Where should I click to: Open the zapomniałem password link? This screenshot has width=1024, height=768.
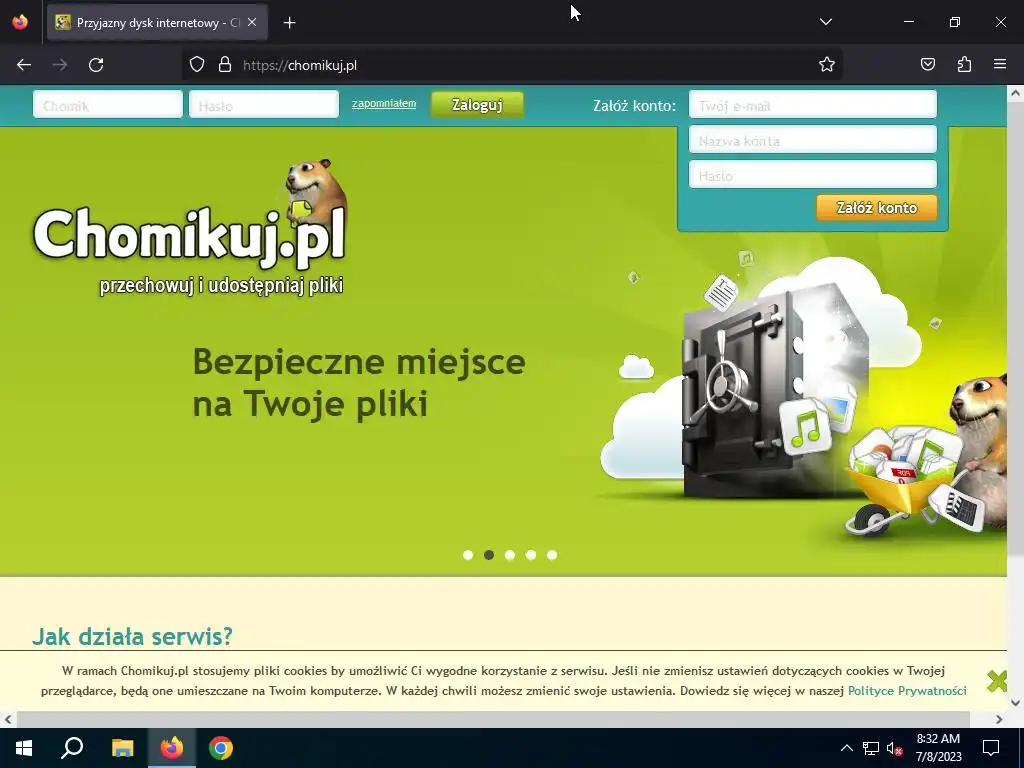click(x=384, y=103)
